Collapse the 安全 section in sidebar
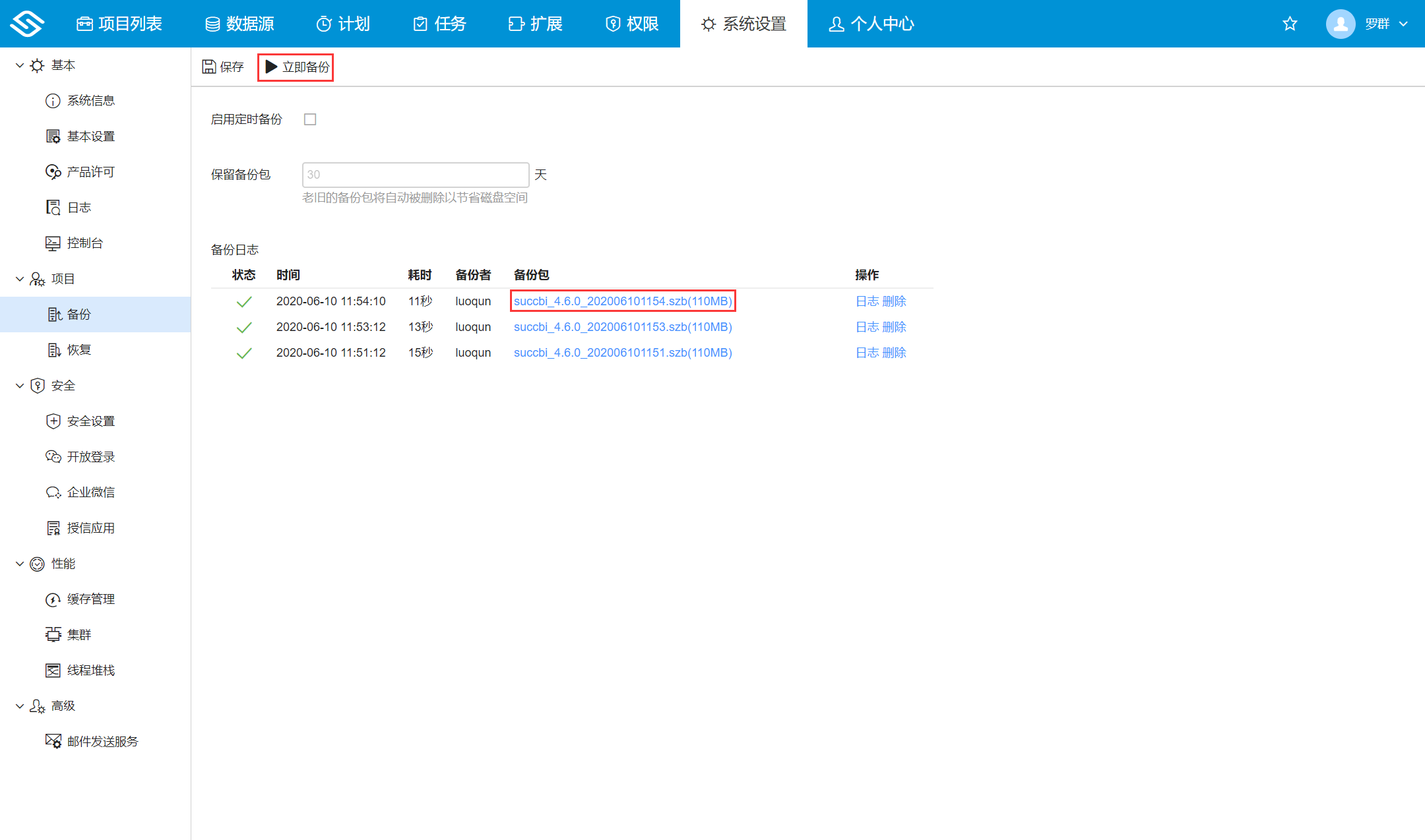 pyautogui.click(x=20, y=386)
